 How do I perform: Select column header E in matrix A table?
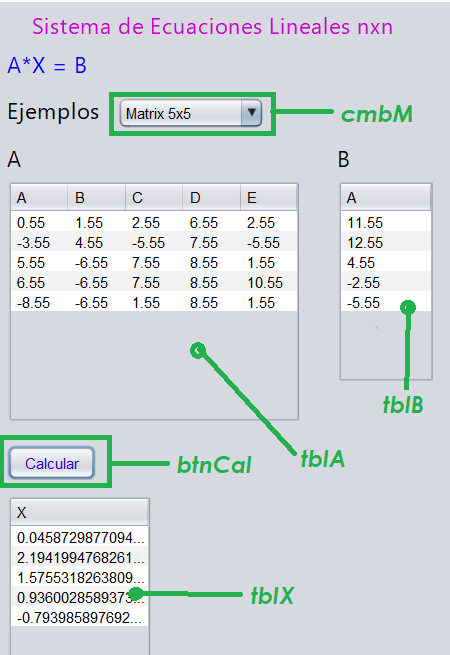[x=269, y=198]
